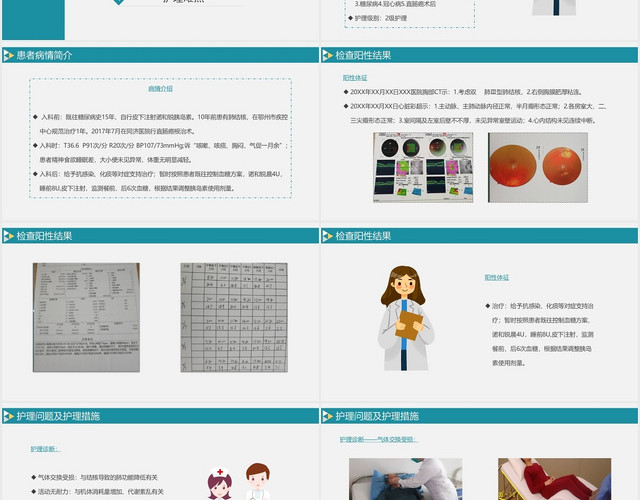This screenshot has height=500, width=640.
Task: Click the bullet 气体交换受损：与结核导致的肺功能降低有关
Action: tap(94, 477)
